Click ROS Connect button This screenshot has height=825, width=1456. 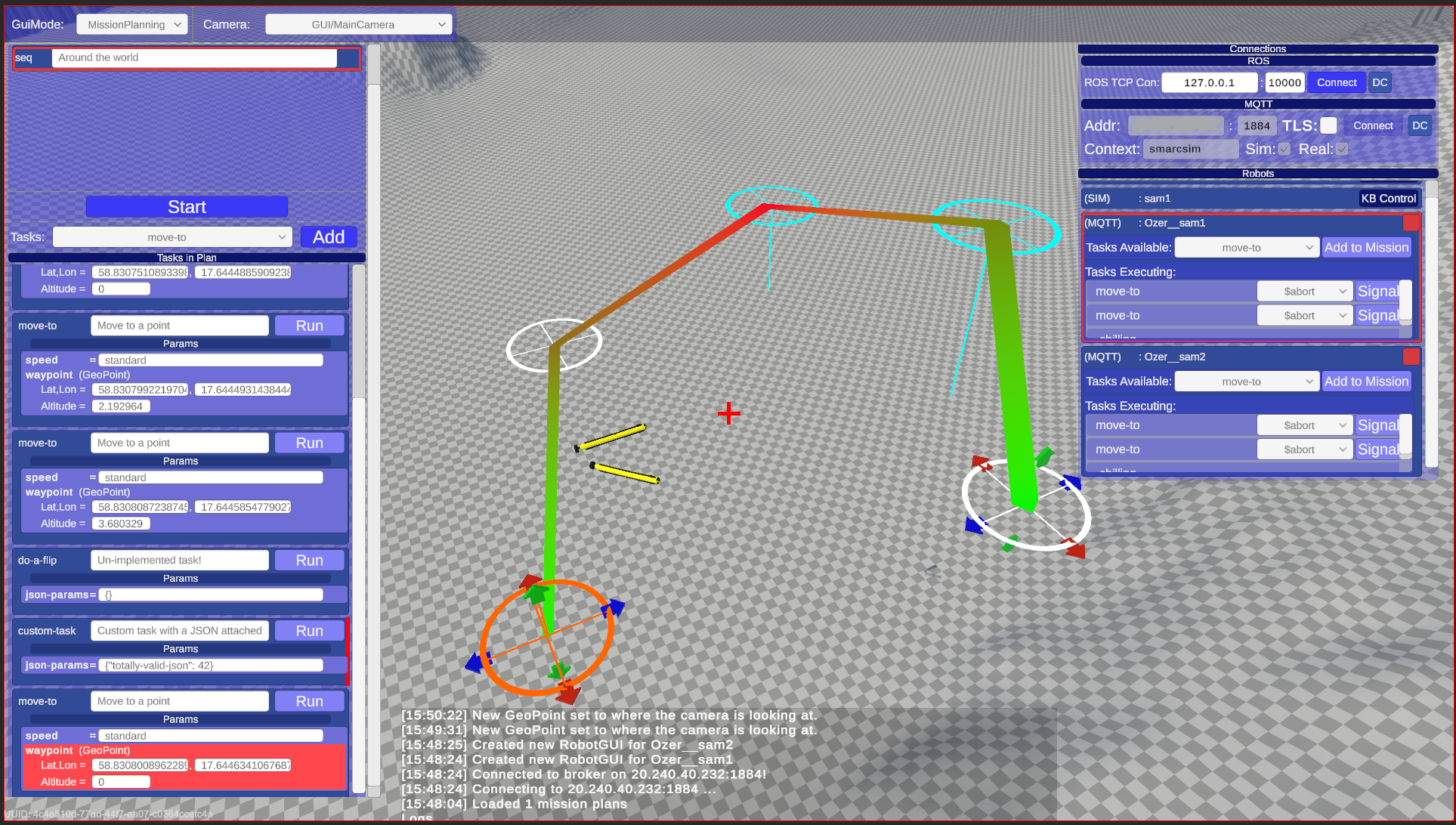tap(1336, 82)
